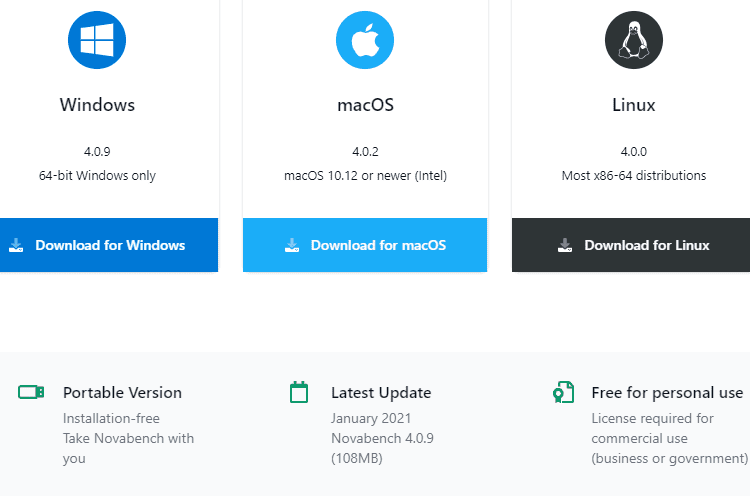The height and width of the screenshot is (500, 750).
Task: Click 'macOS 10.12 or newer (Intel)' text
Action: (x=365, y=176)
